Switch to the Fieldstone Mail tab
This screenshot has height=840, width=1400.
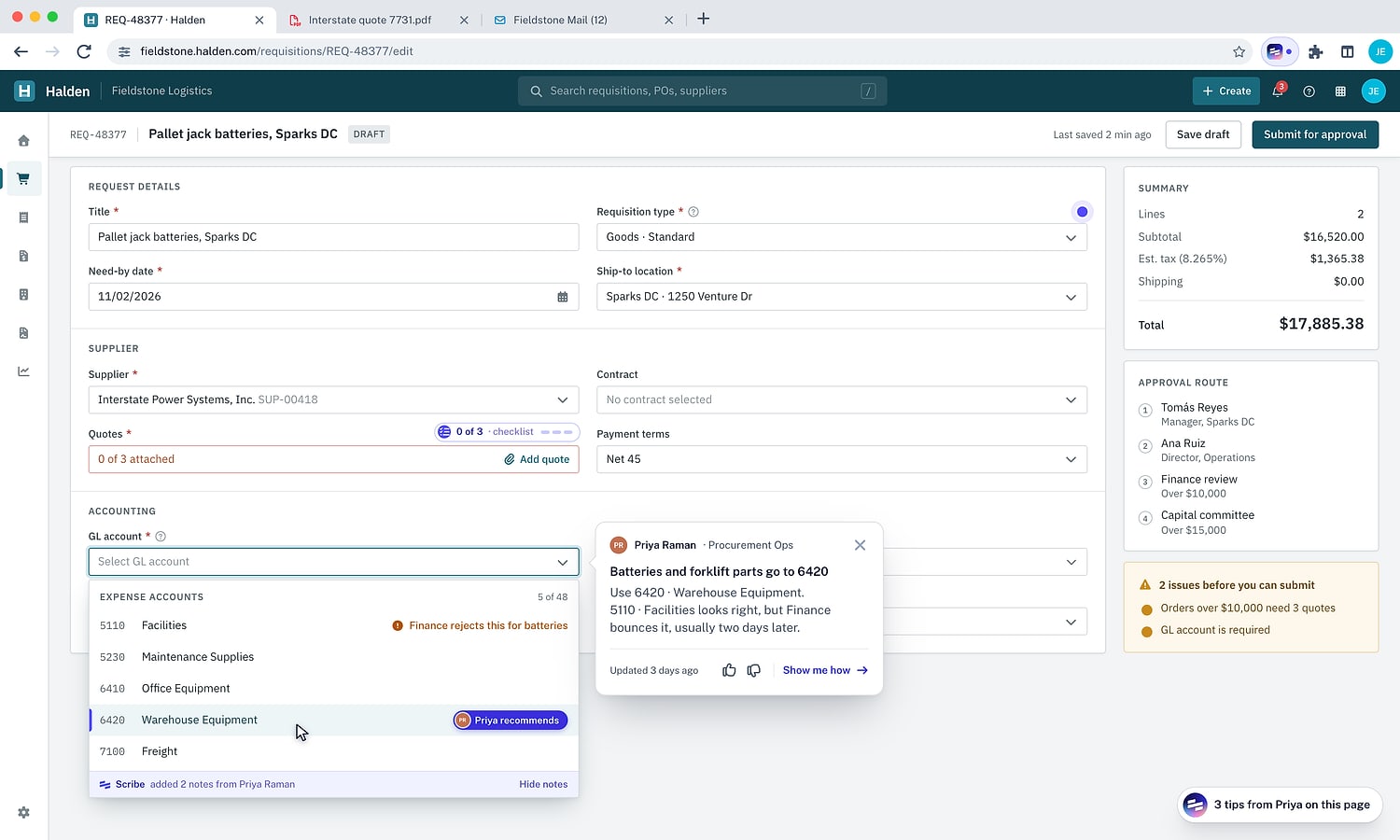click(583, 20)
